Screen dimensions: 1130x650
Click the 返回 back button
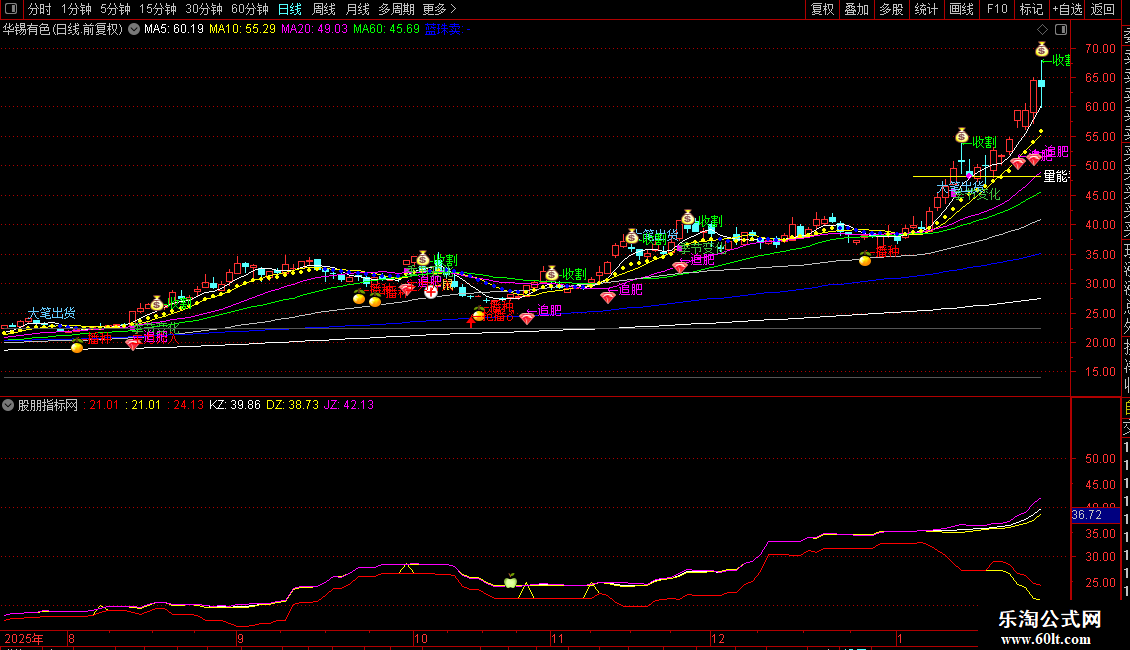click(x=1103, y=9)
